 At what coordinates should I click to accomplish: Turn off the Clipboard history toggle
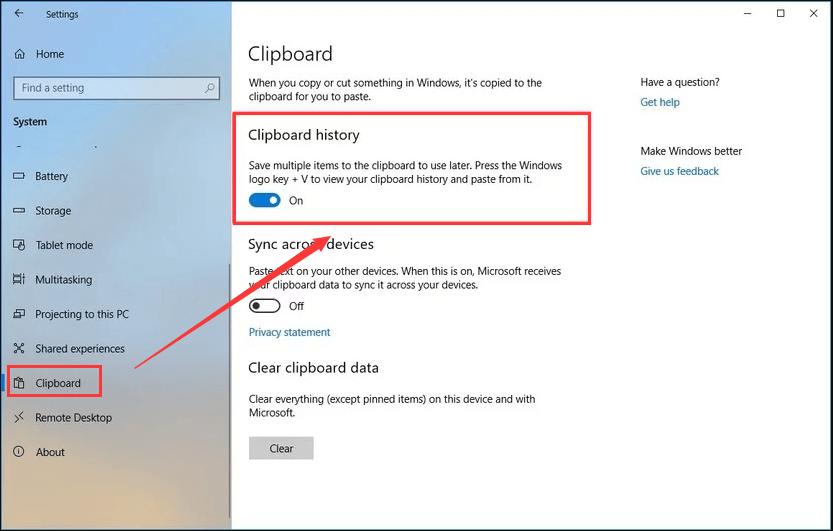[265, 200]
